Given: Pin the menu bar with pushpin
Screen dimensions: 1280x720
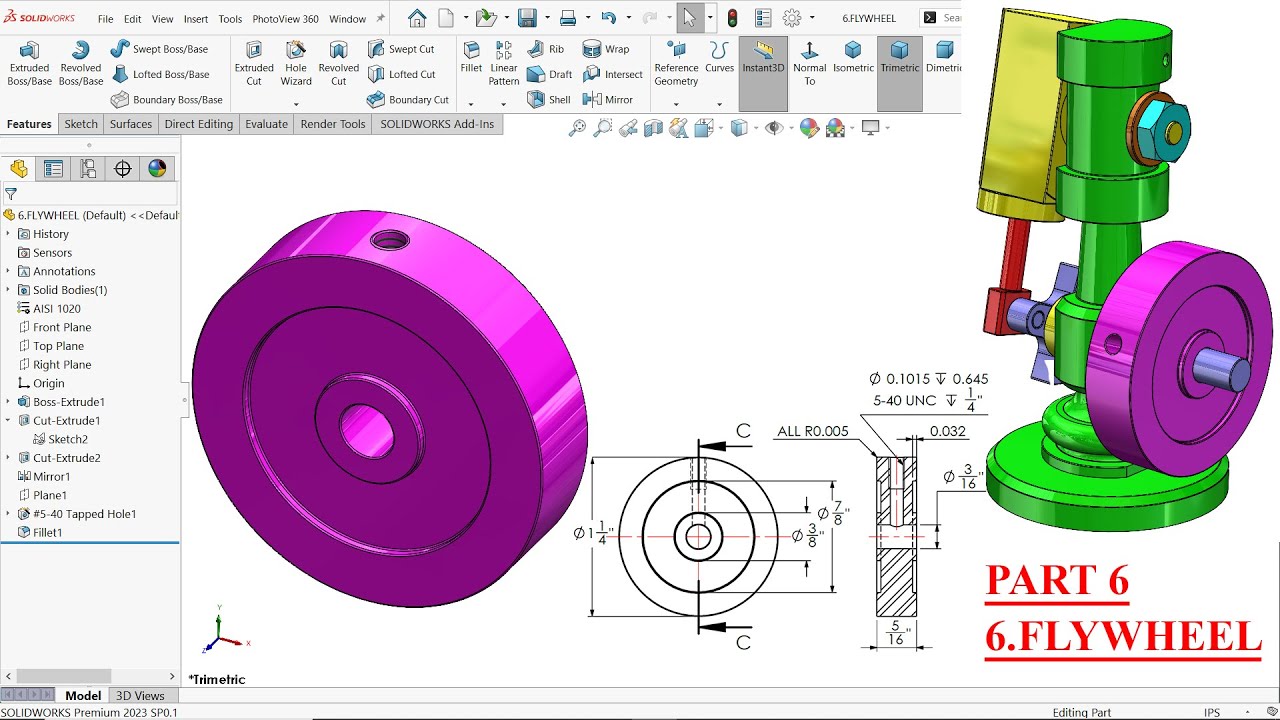Looking at the screenshot, I should coord(380,18).
